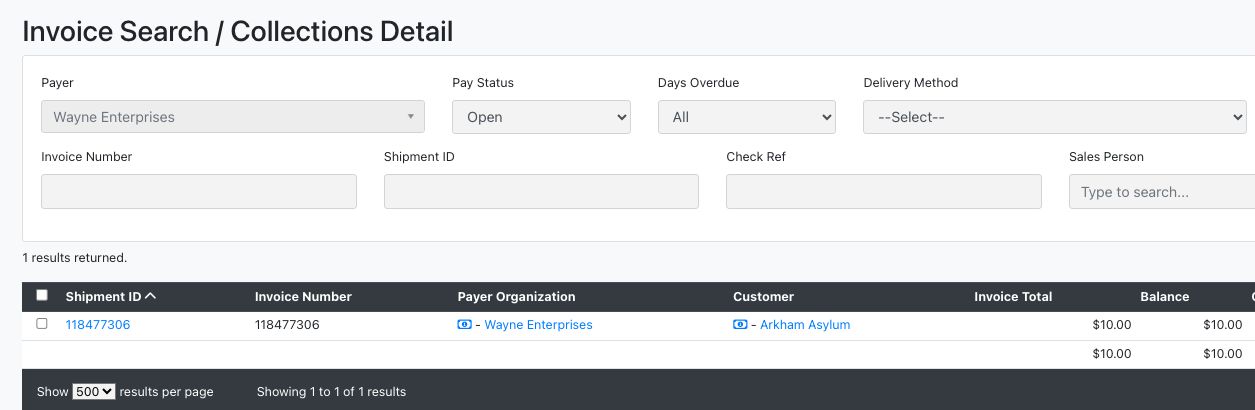Click into the Shipment ID filter field
1255x410 pixels.
541,192
